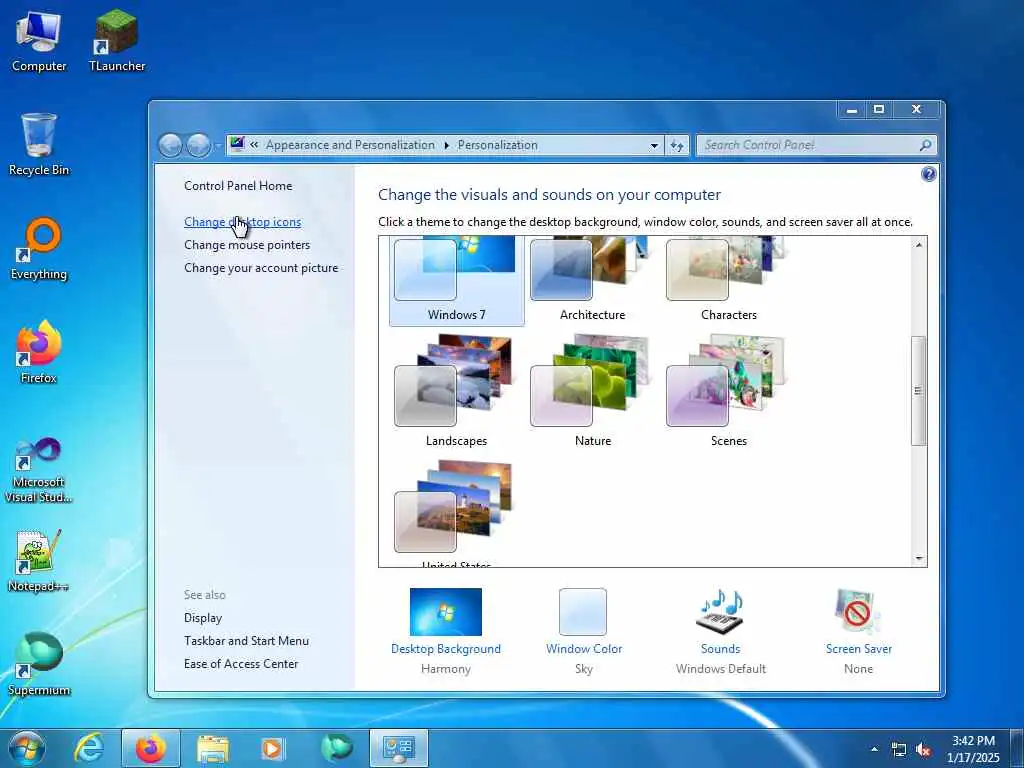Click the Control Panel address bar icon

click(x=237, y=144)
